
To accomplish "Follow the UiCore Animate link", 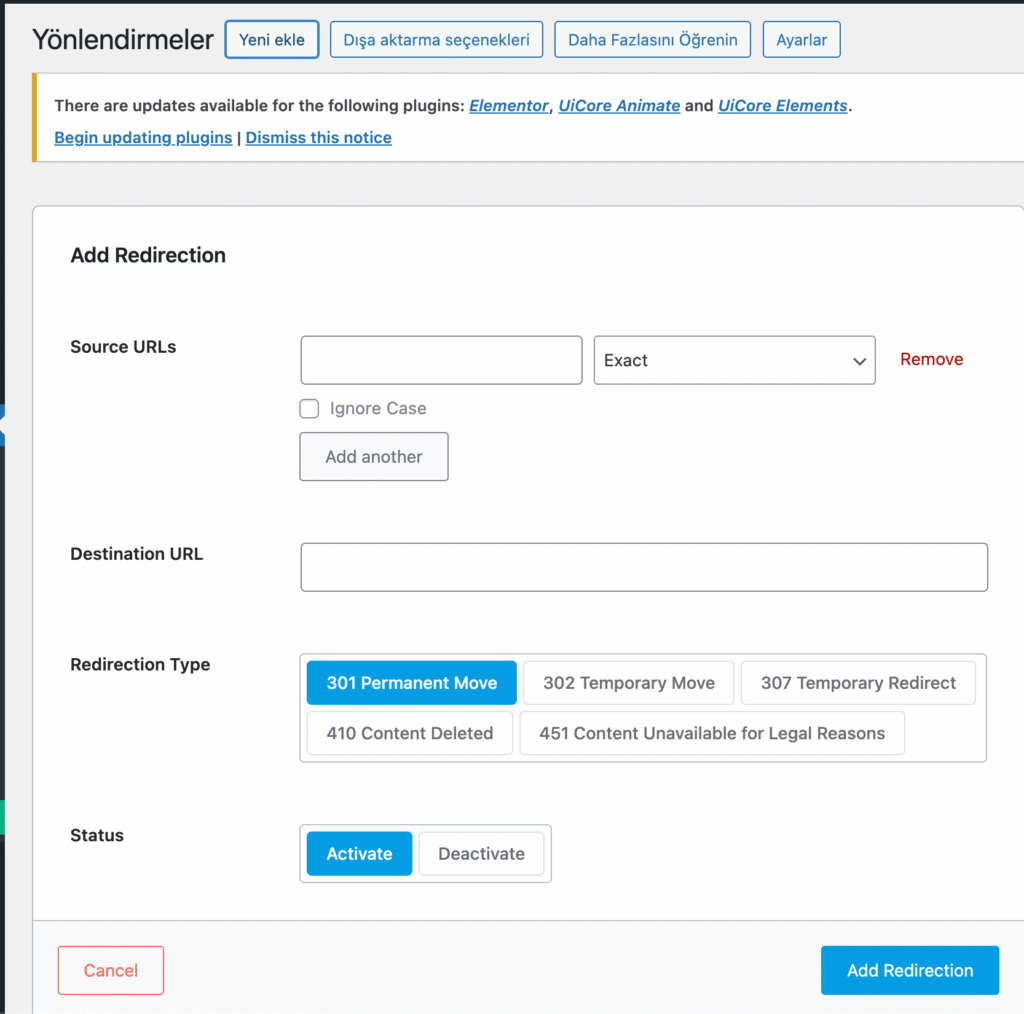I will [619, 106].
